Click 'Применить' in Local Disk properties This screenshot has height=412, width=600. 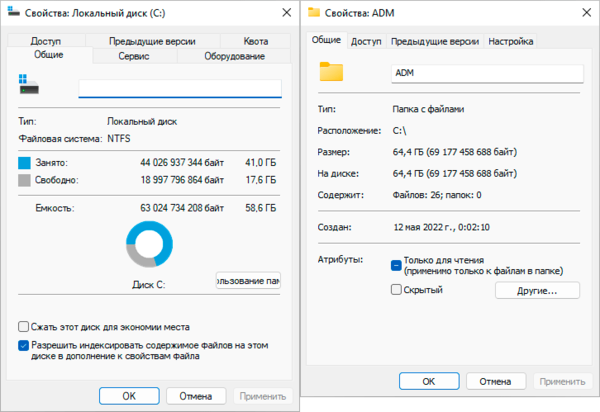[263, 396]
